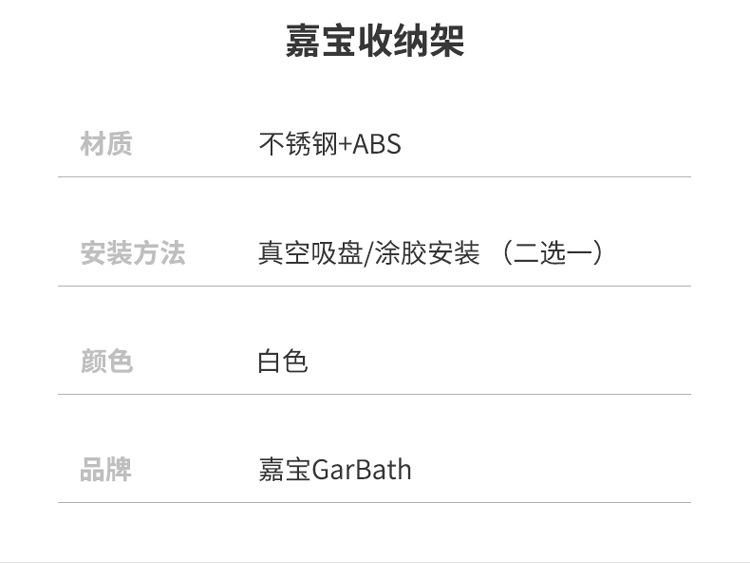Click the divider line under the 材质 row
Screen dimensions: 750x563
(374, 177)
